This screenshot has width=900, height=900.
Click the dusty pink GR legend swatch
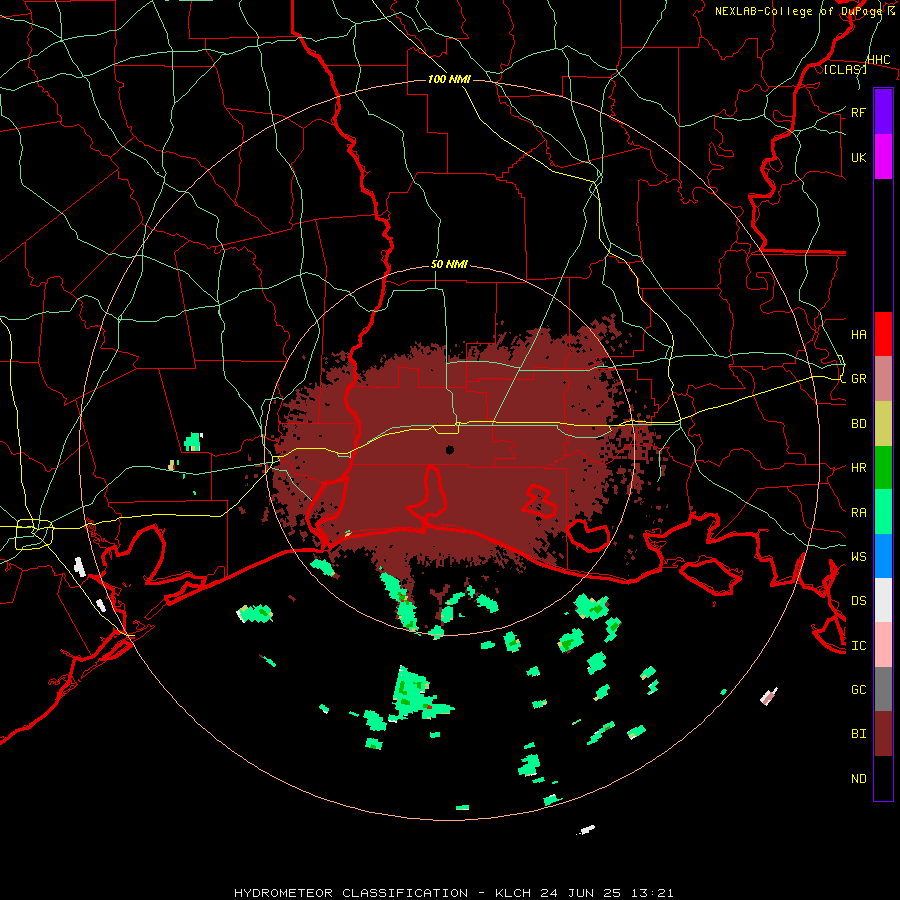click(883, 379)
